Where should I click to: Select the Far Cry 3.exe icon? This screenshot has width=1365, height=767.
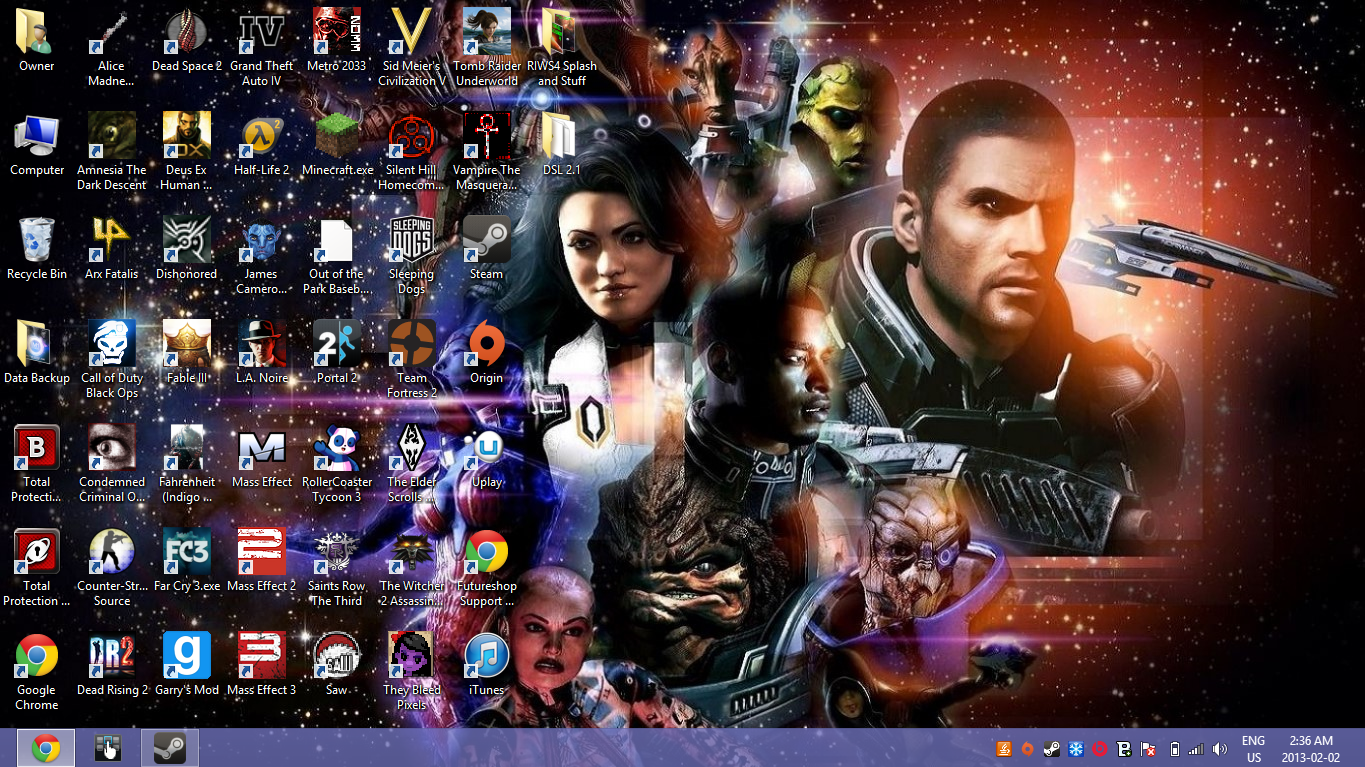(x=187, y=562)
